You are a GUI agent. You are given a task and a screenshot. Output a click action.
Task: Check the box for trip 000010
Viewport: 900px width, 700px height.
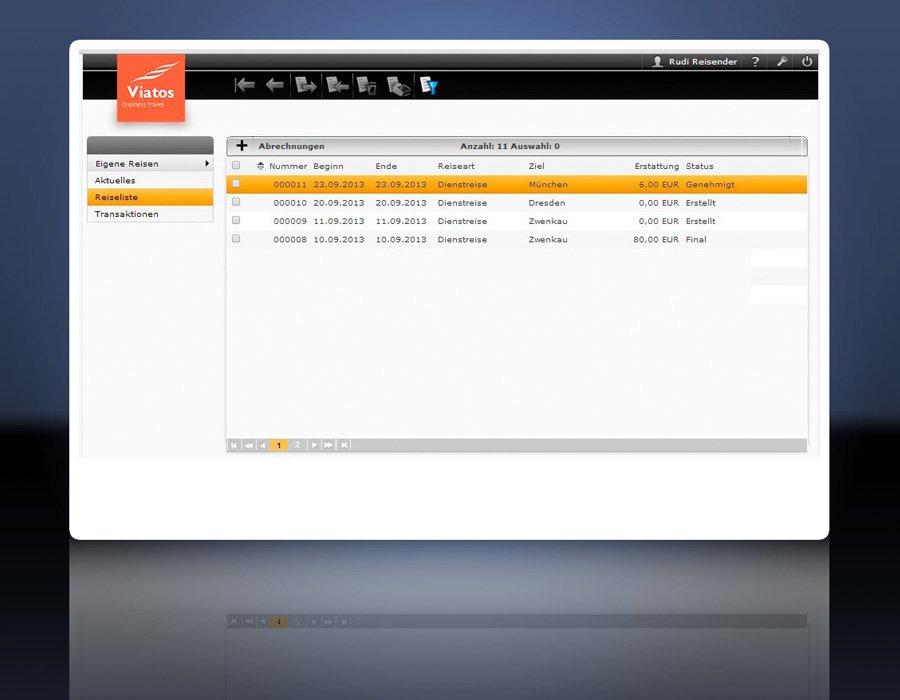(x=236, y=202)
